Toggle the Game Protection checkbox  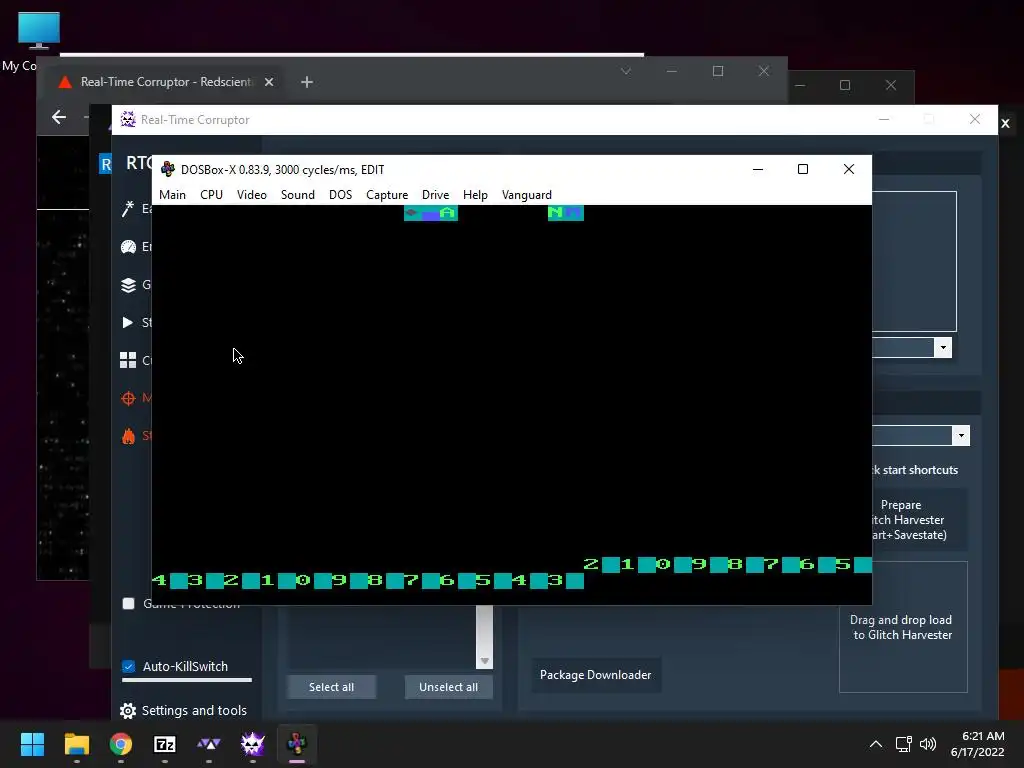(x=129, y=603)
